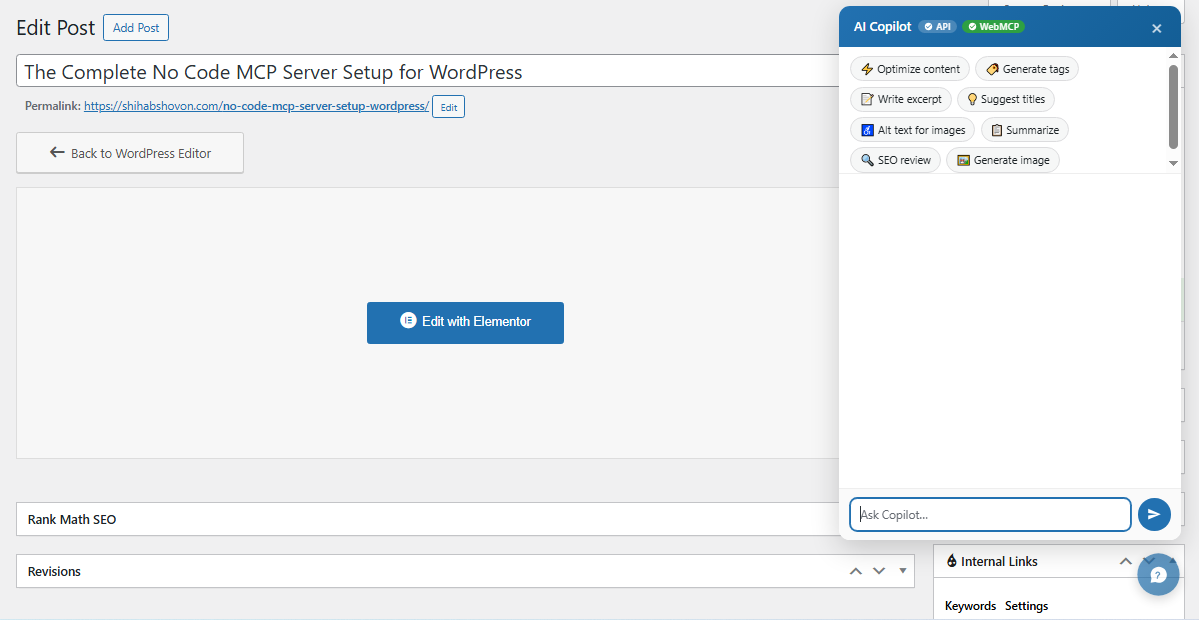The image size is (1199, 620).
Task: Expand the Rank Math SEO panel
Action: [x=428, y=519]
